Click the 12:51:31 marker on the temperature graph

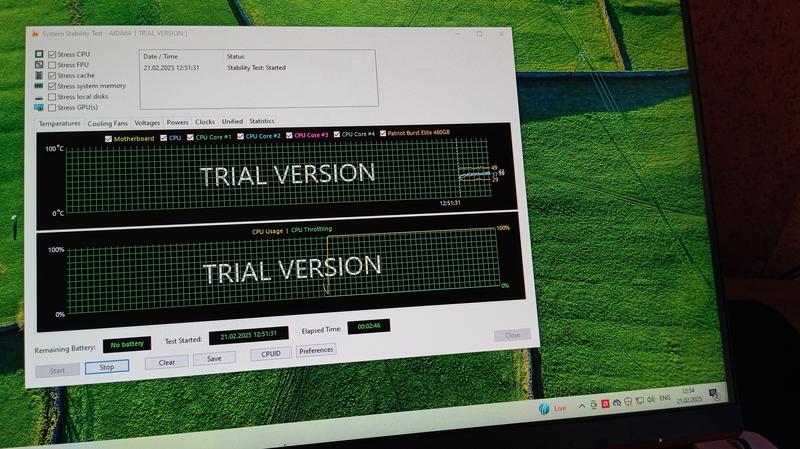pos(450,203)
